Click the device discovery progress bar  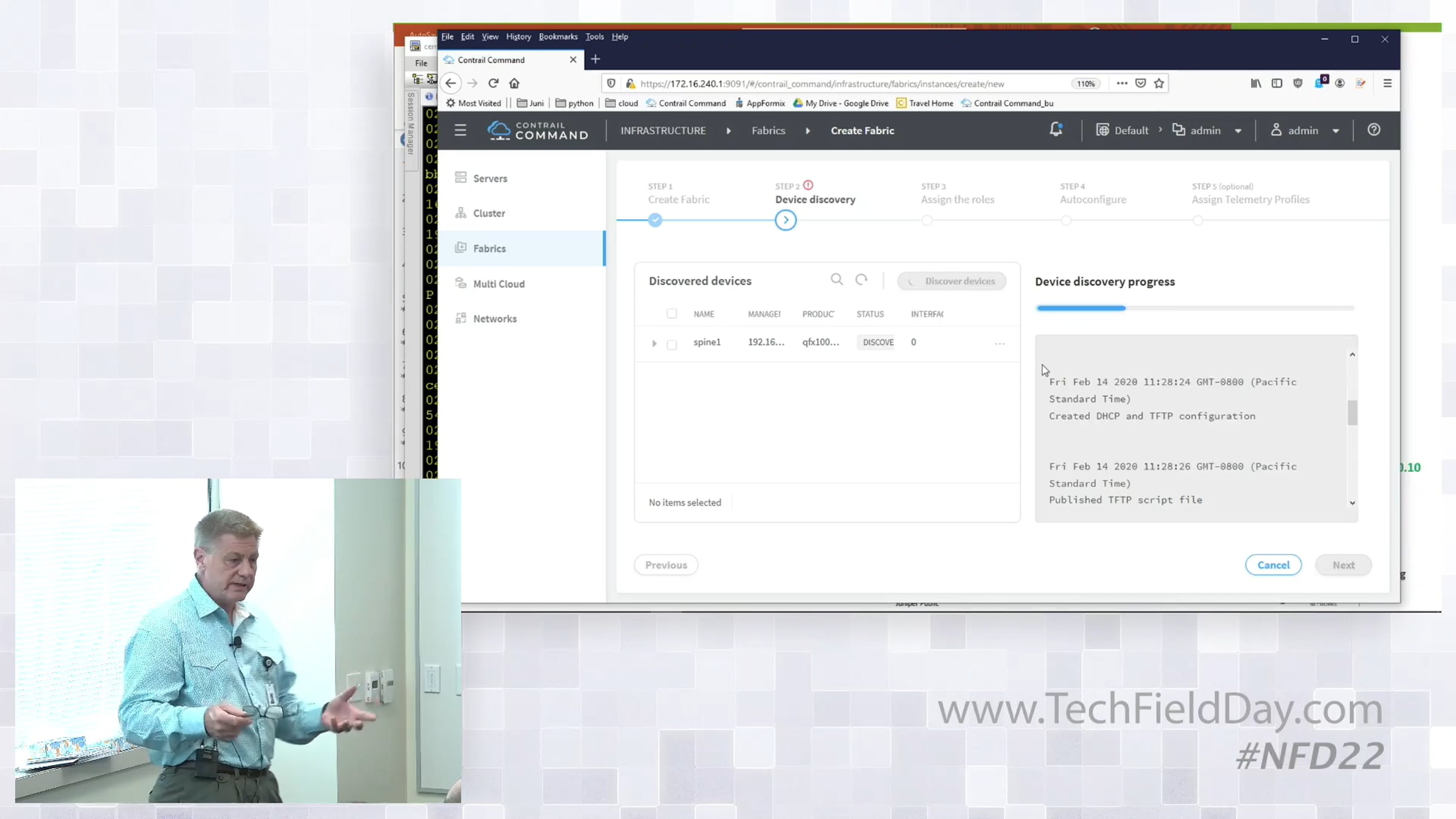point(1195,308)
